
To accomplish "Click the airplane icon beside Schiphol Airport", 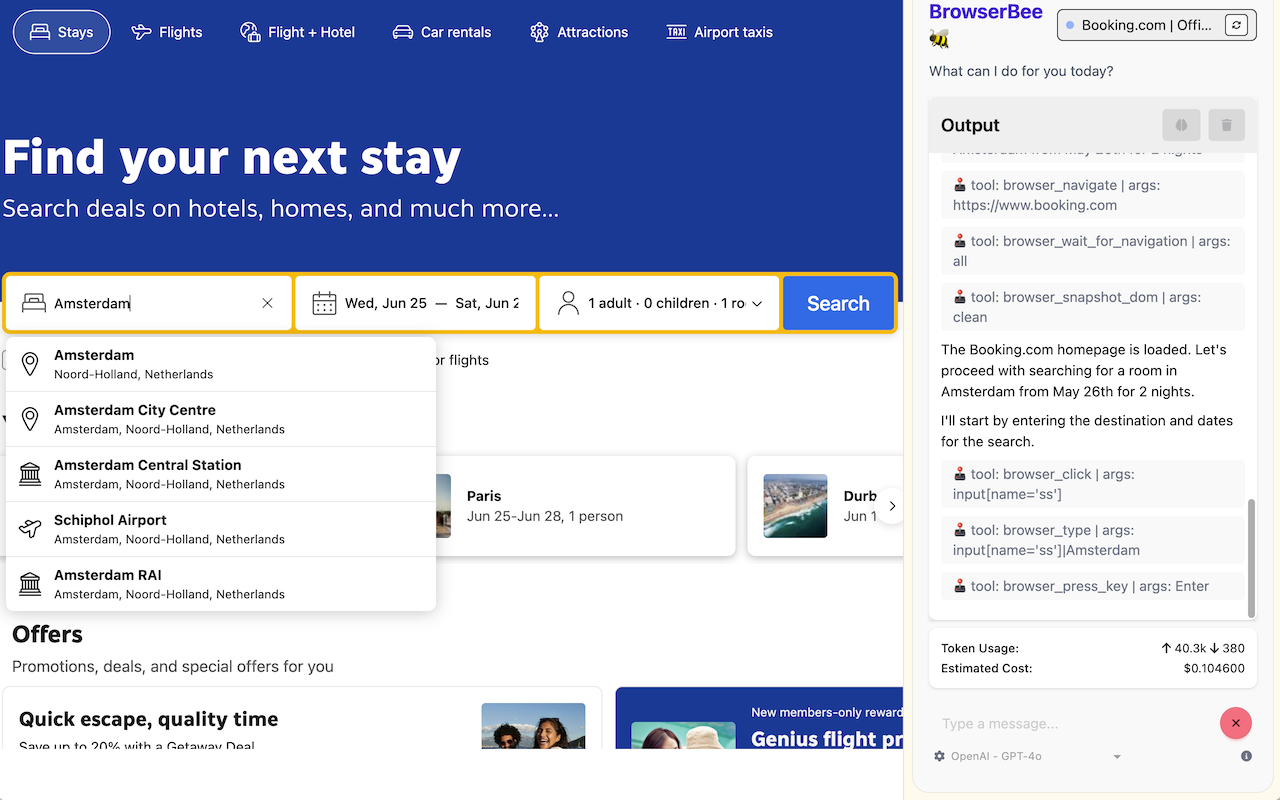I will 30,529.
